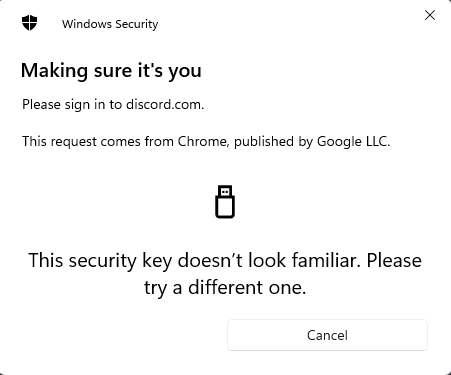The width and height of the screenshot is (451, 375).
Task: Click the "Windows Security" title text
Action: pyautogui.click(x=110, y=24)
